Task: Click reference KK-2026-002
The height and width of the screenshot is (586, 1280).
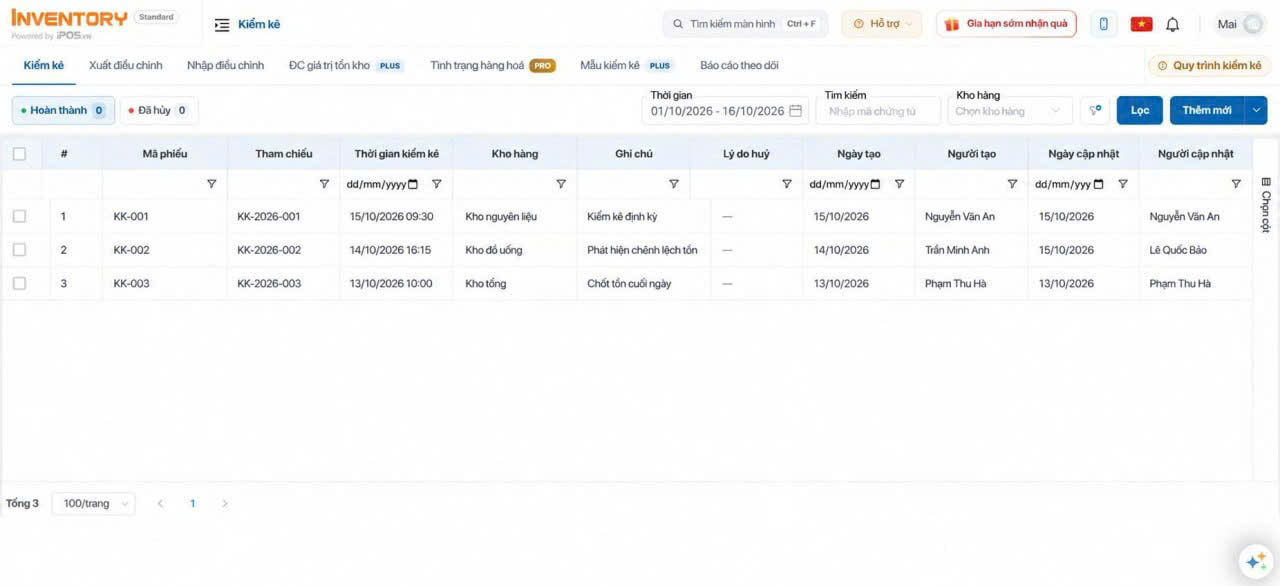Action: (x=269, y=250)
